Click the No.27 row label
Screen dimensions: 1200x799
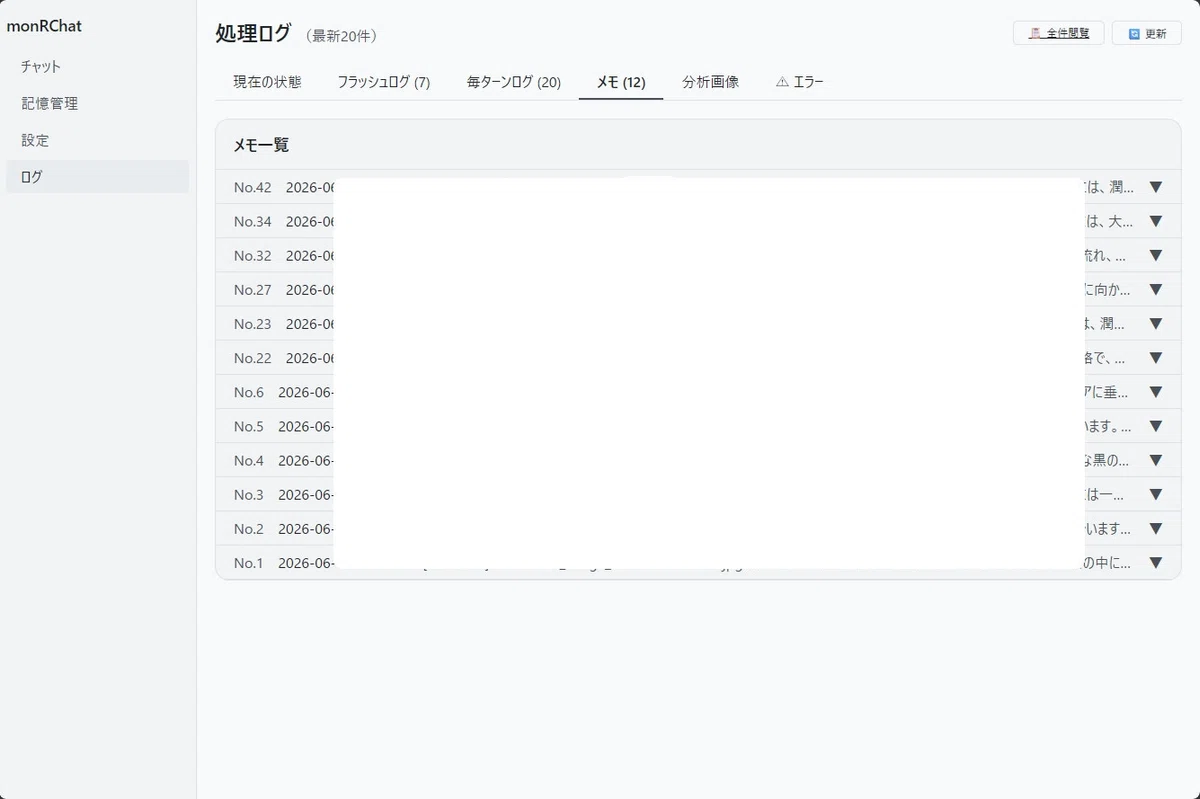point(253,289)
